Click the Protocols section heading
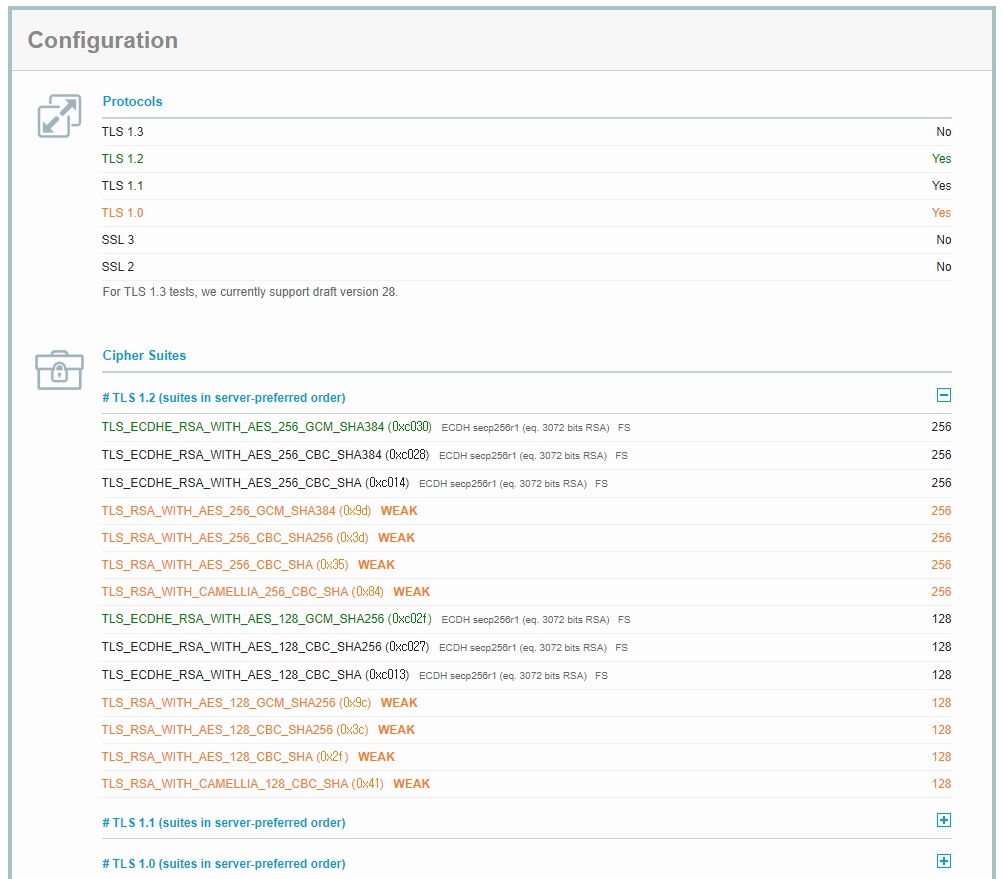Screen dimensions: 1003x879 [x=132, y=102]
